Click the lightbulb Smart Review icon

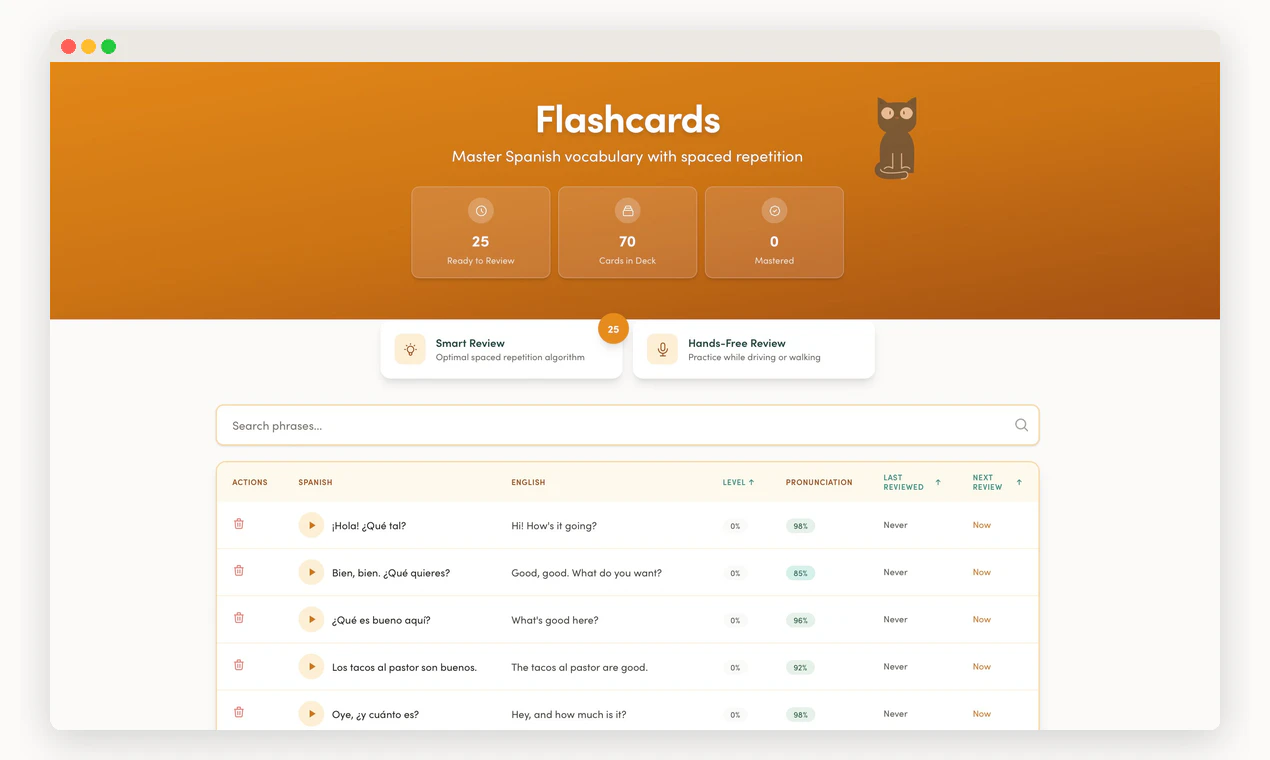pyautogui.click(x=410, y=349)
